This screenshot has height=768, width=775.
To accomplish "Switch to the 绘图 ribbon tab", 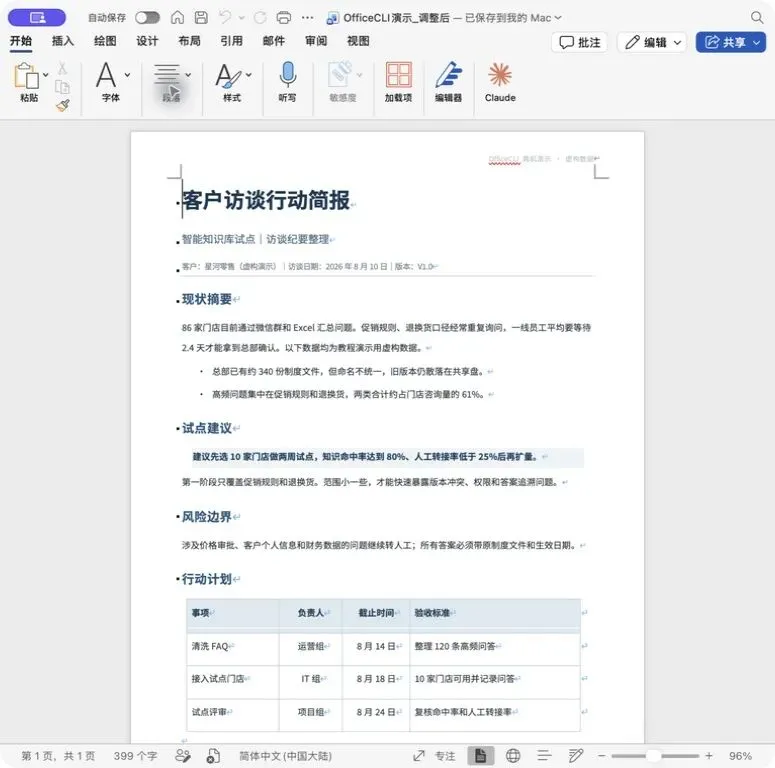I will coord(105,41).
